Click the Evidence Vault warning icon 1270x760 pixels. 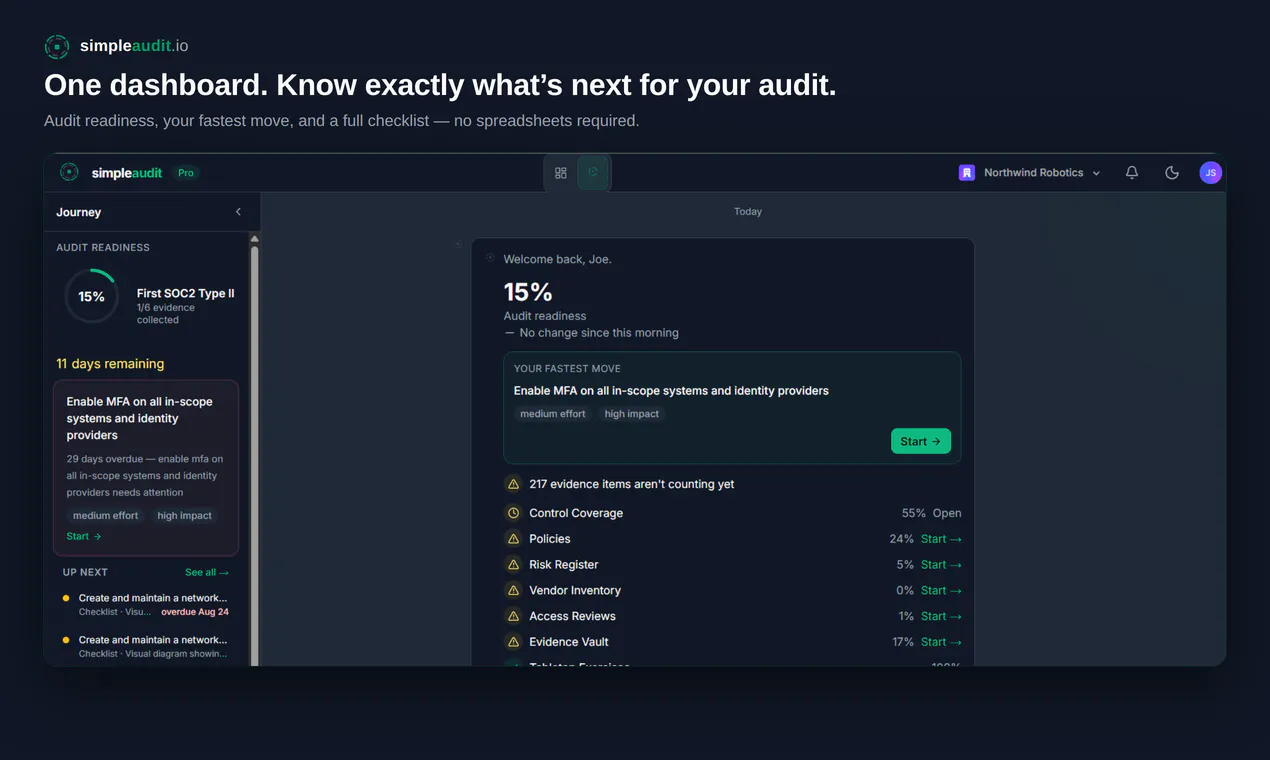click(x=513, y=642)
